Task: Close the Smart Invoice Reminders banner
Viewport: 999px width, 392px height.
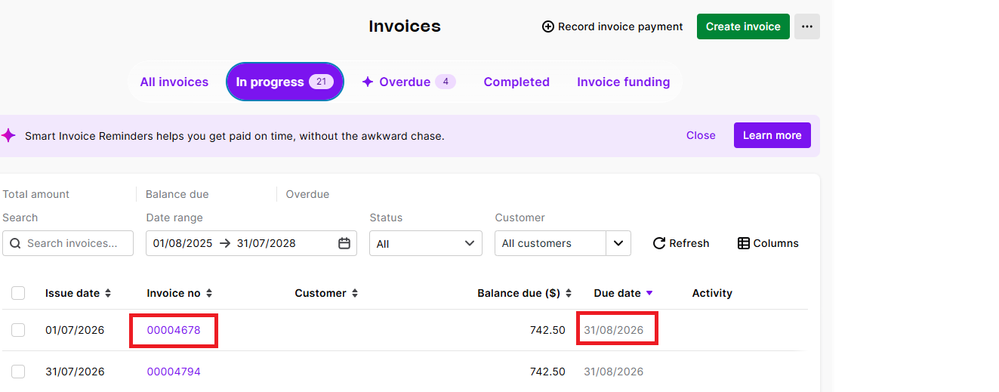Action: click(x=700, y=135)
